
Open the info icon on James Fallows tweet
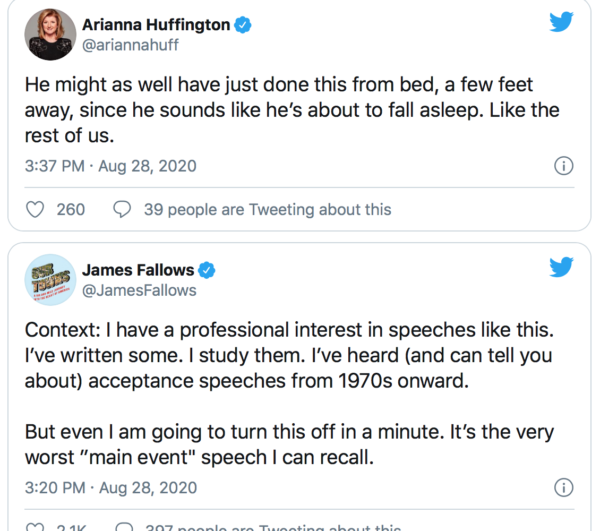(x=563, y=487)
